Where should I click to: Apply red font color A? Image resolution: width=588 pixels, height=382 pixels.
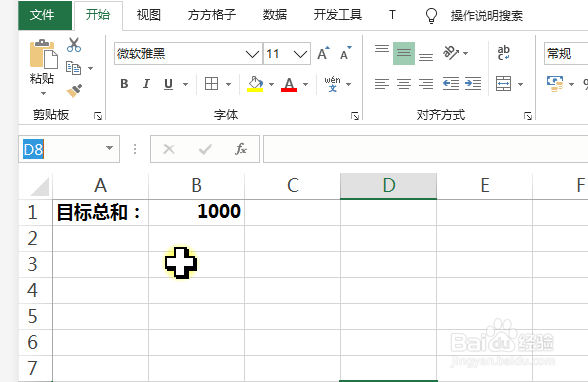[289, 84]
